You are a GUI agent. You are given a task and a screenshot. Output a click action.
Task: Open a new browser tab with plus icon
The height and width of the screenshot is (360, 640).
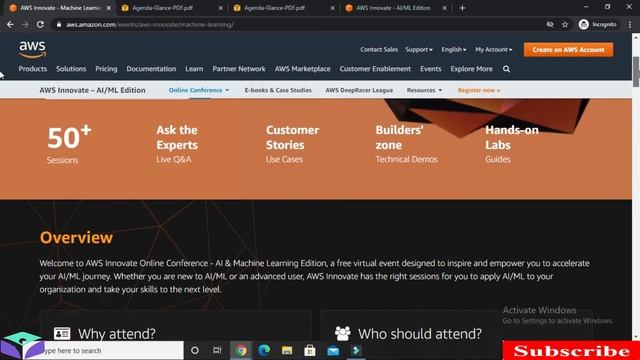coord(462,8)
